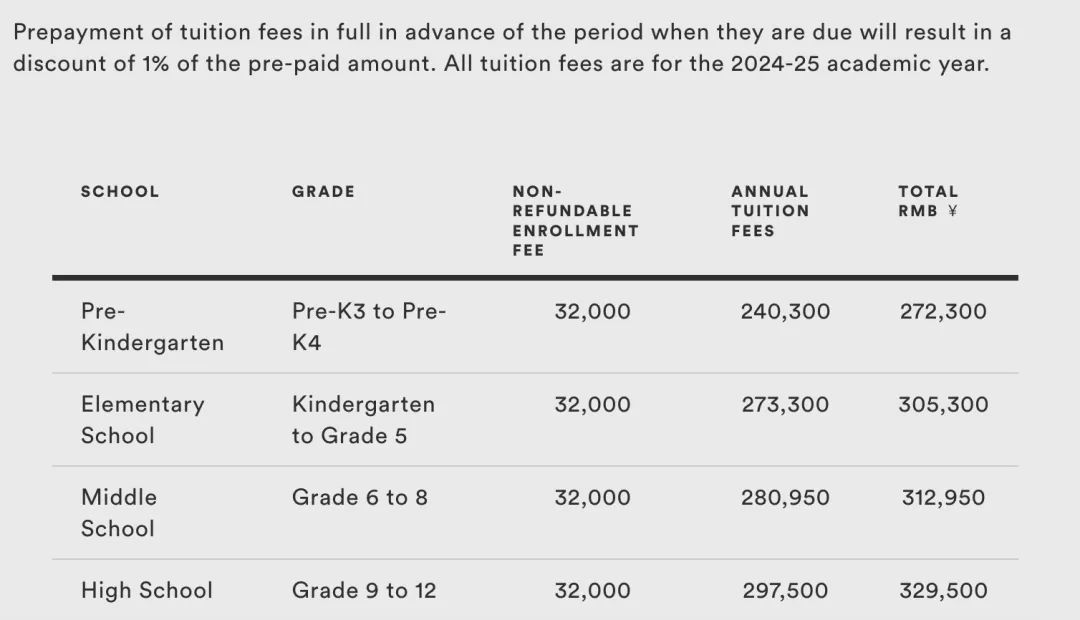Select the Pre-Kindergarten school cell

click(x=152, y=327)
